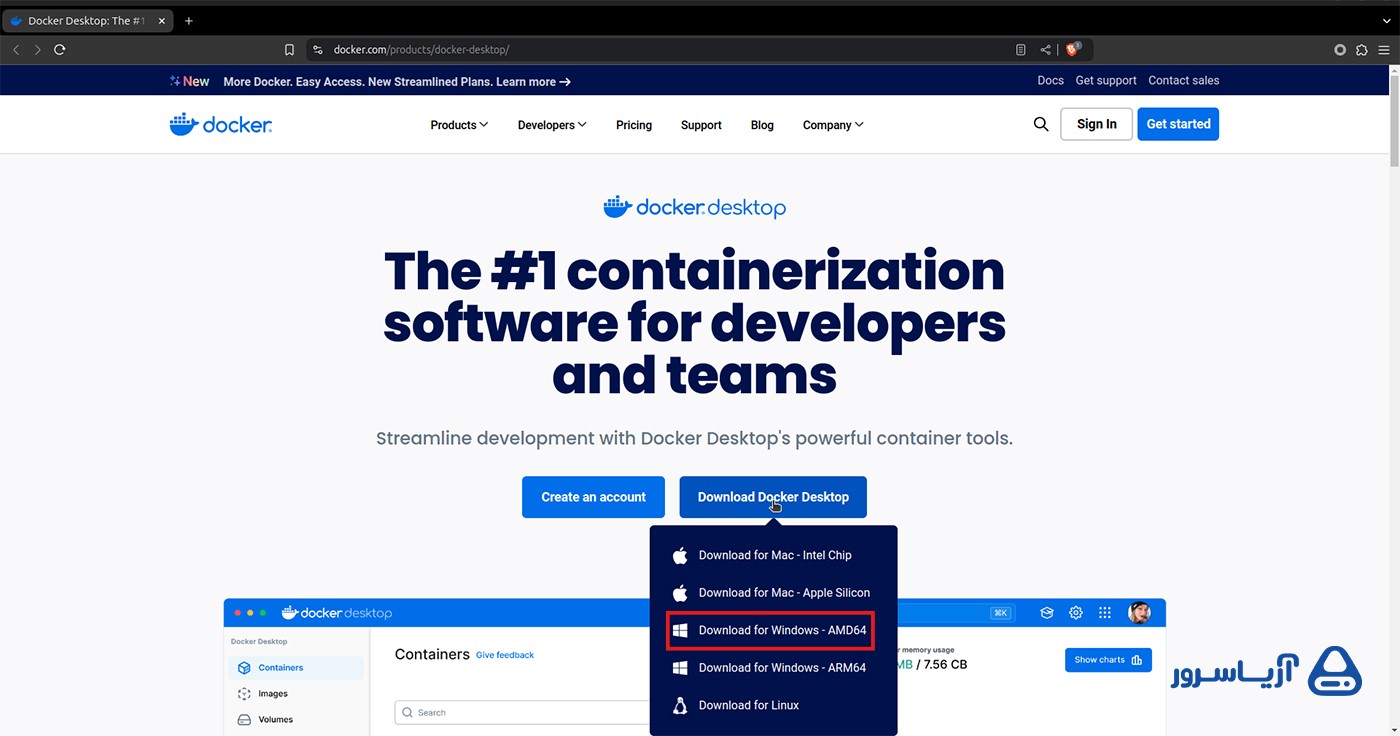Click Windows logo beside AMD64 download
This screenshot has height=736, width=1400.
click(x=680, y=630)
